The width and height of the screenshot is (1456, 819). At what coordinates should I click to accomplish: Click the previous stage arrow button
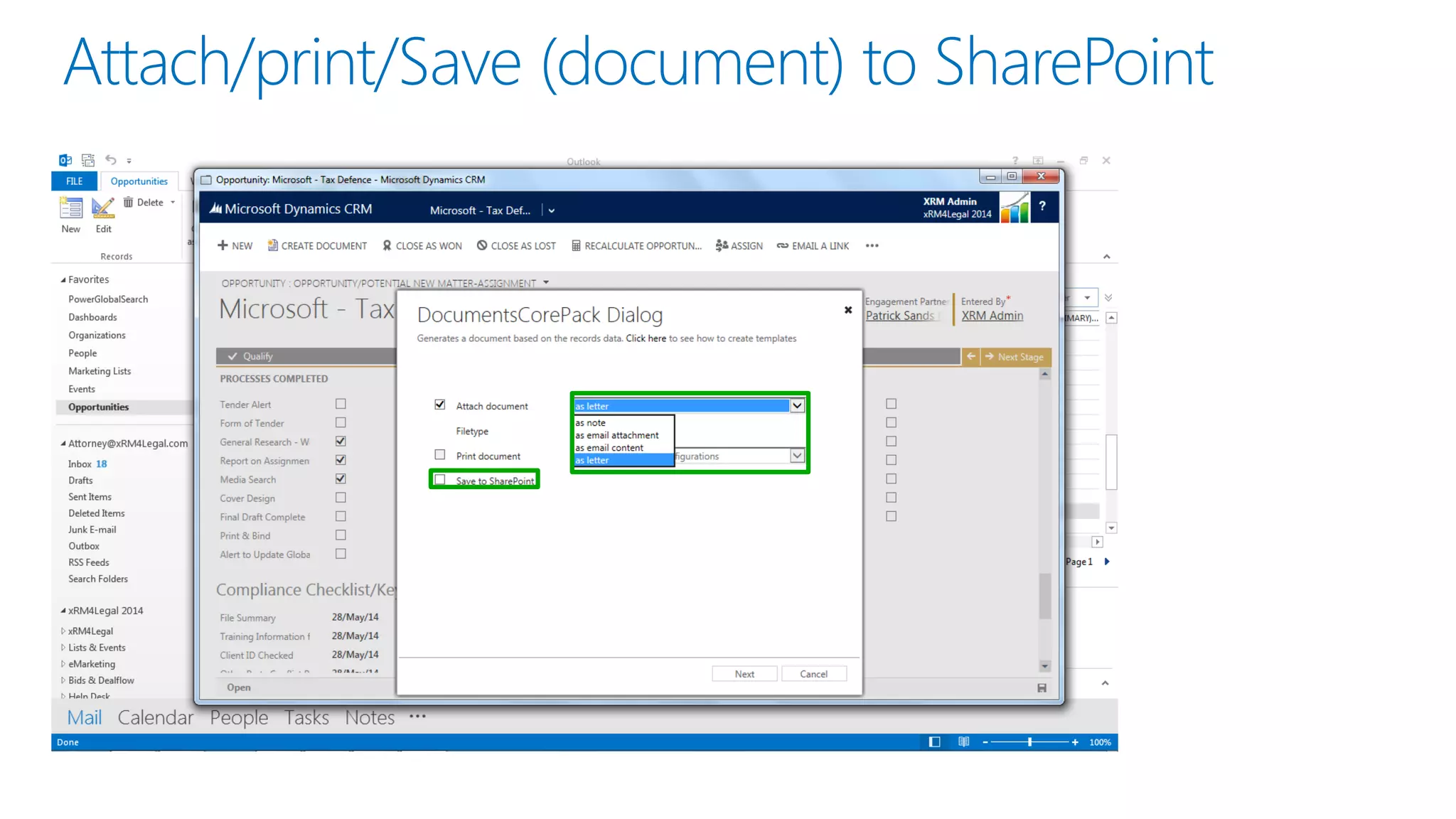(x=971, y=357)
